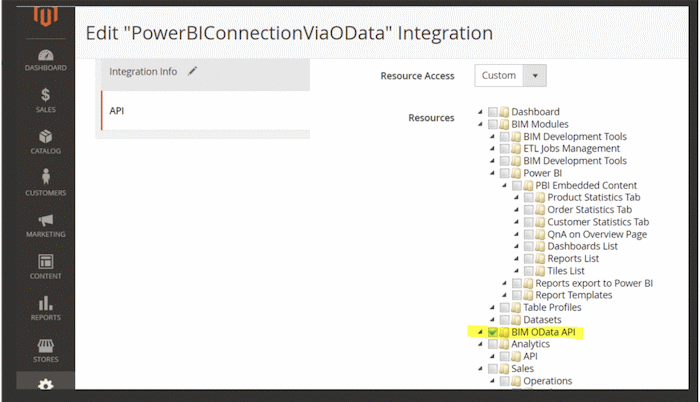Collapse the Sales tree node in resources

tap(480, 368)
